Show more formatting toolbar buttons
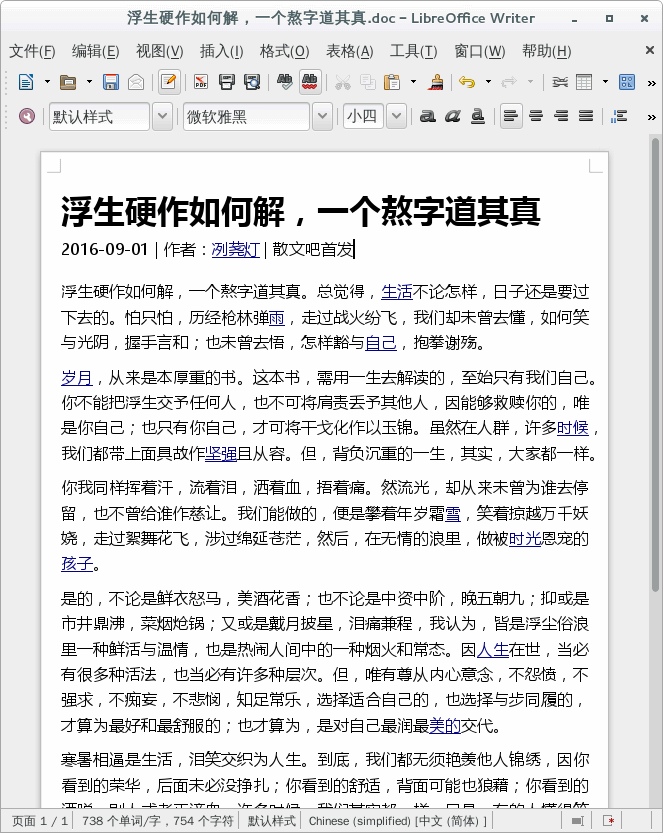This screenshot has width=663, height=833. tap(651, 117)
